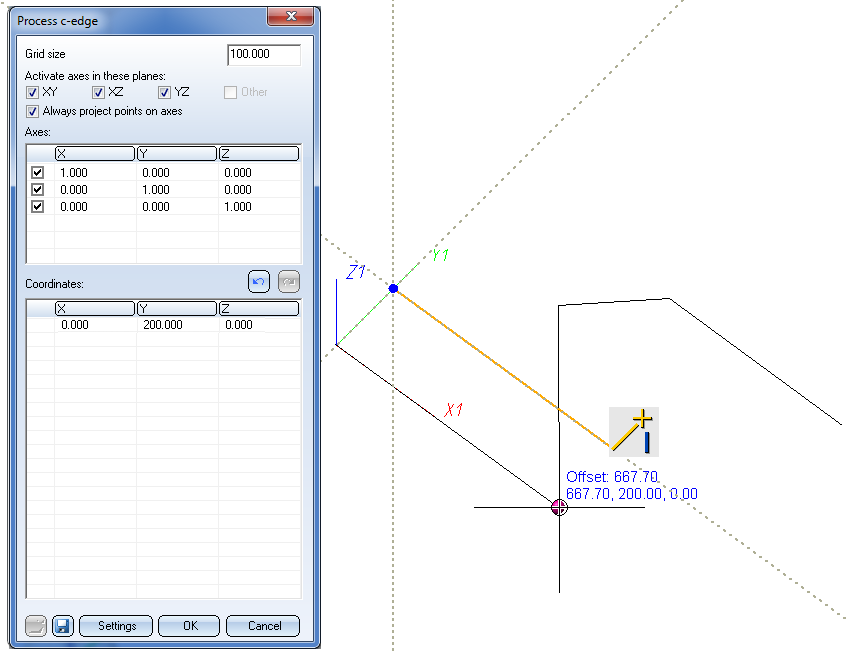Open the Settings button
This screenshot has width=849, height=651.
click(116, 626)
